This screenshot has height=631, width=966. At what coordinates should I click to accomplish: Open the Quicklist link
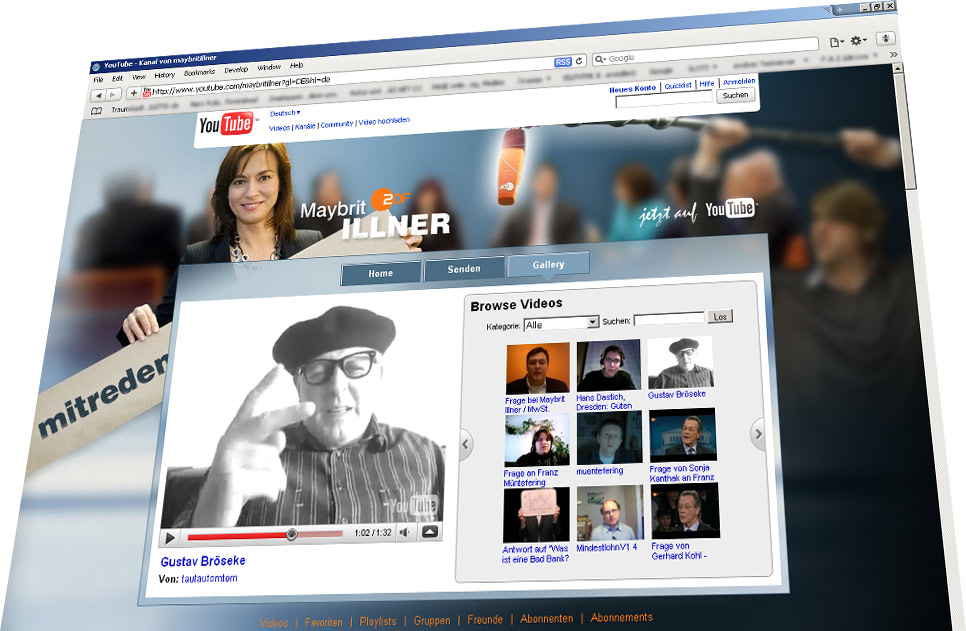pos(678,86)
